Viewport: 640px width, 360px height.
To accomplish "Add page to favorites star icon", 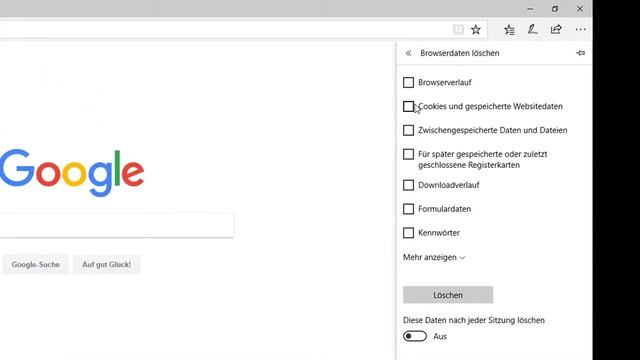I will click(x=476, y=29).
